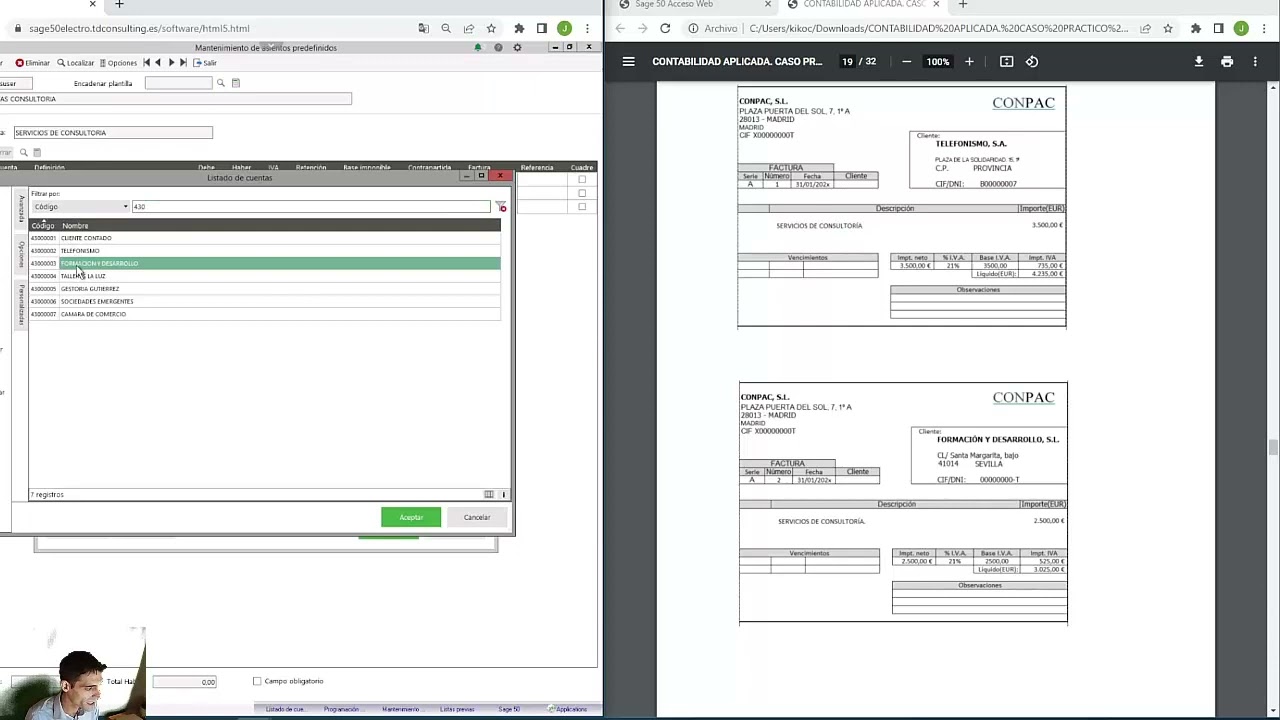Screen dimensions: 1280x720
Task: Sort list by Código column header
Action: [x=43, y=226]
